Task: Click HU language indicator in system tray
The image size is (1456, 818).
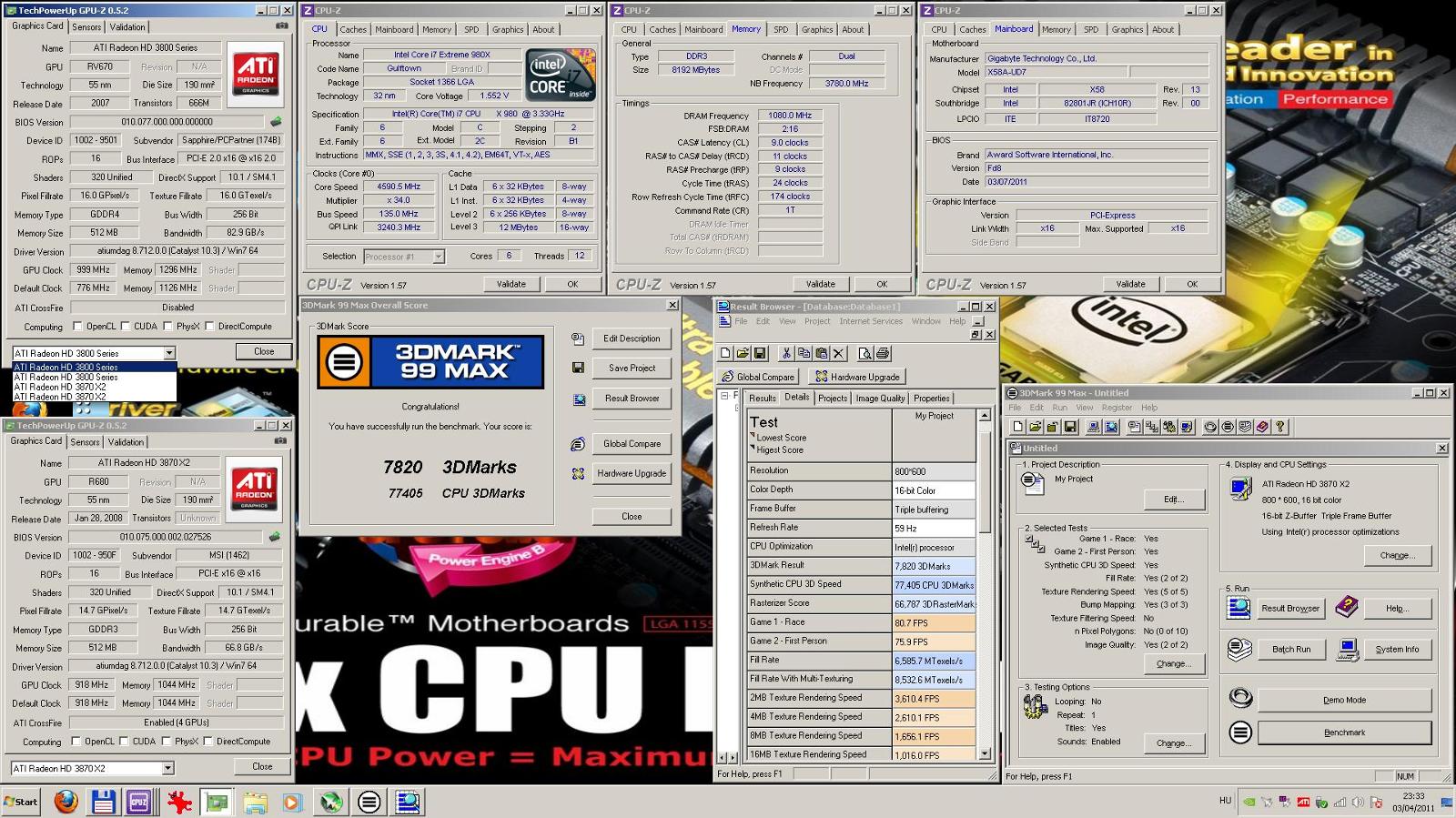Action: (1225, 801)
